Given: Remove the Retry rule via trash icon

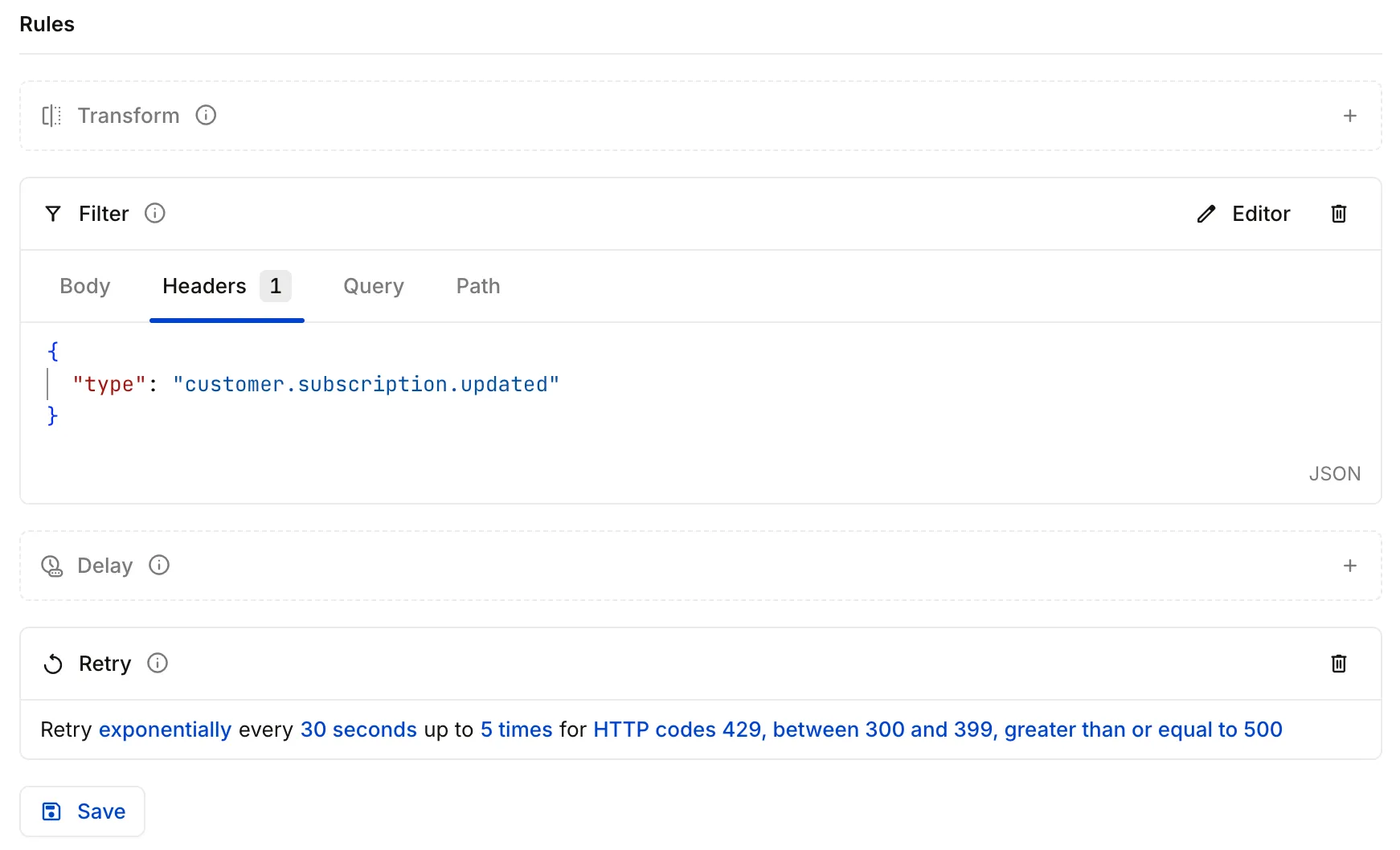Looking at the screenshot, I should (x=1338, y=664).
